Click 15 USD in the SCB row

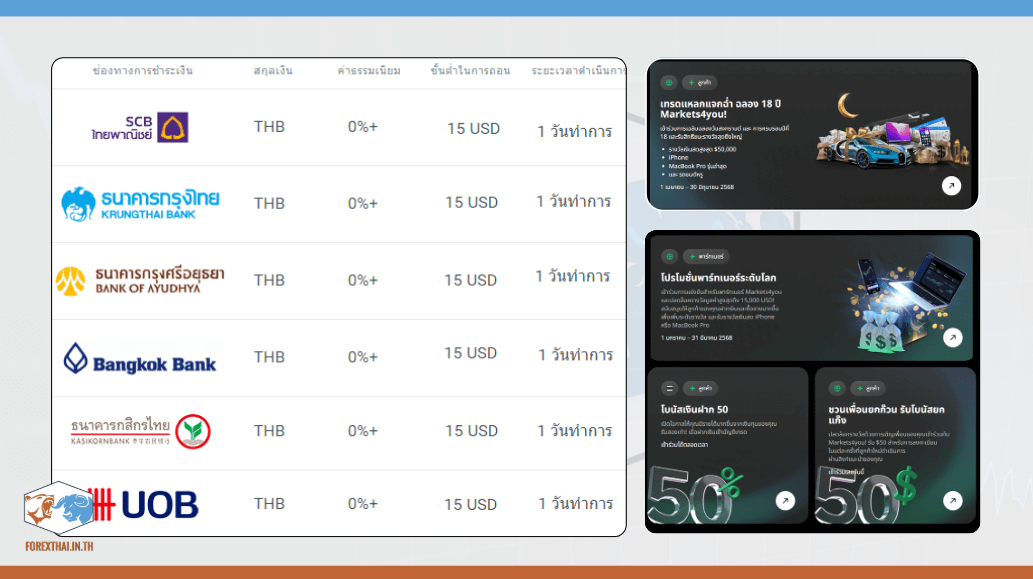pyautogui.click(x=473, y=128)
